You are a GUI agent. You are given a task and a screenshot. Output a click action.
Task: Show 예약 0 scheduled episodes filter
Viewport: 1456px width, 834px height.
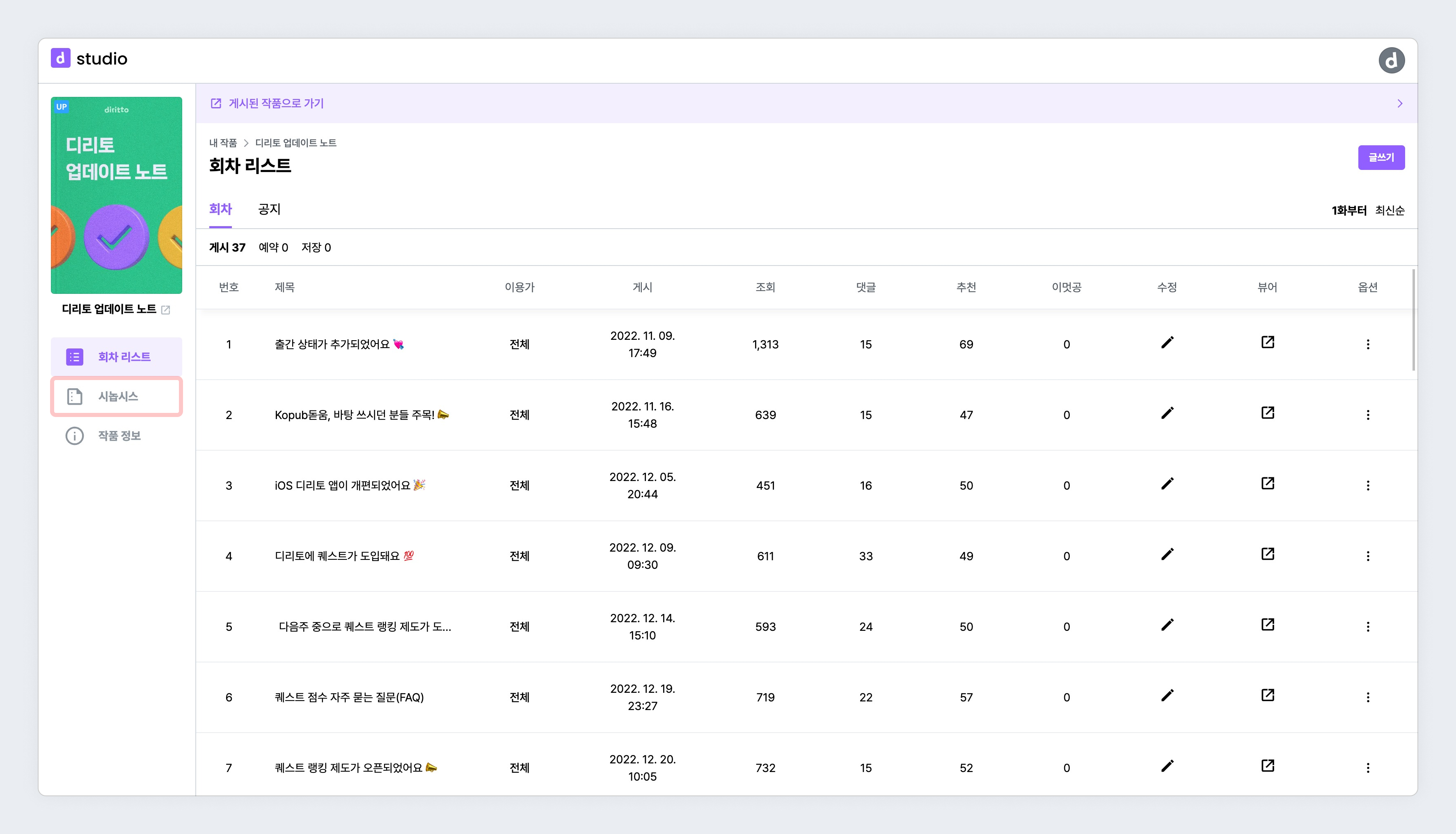click(273, 247)
